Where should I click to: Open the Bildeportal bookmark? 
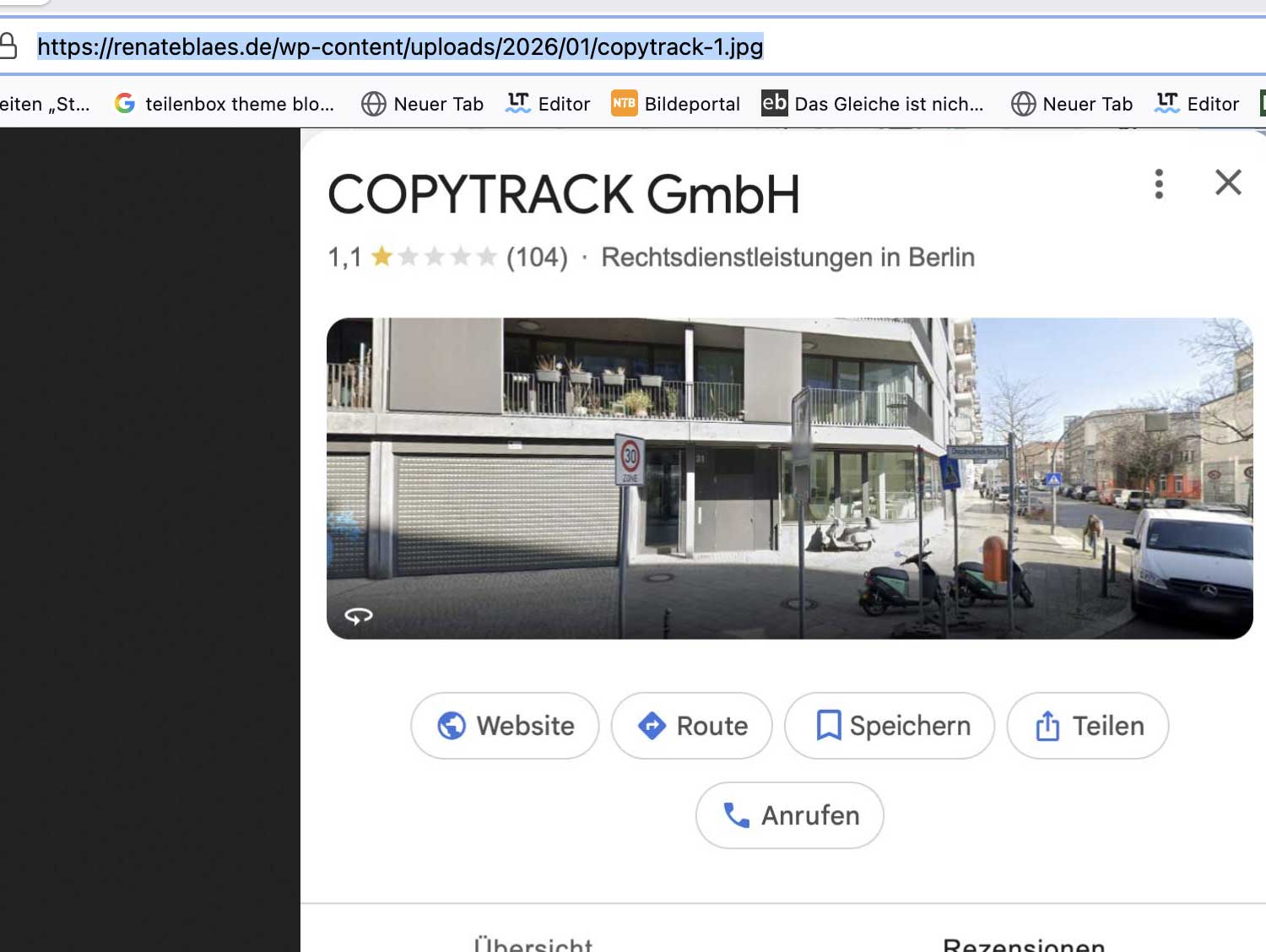coord(676,104)
